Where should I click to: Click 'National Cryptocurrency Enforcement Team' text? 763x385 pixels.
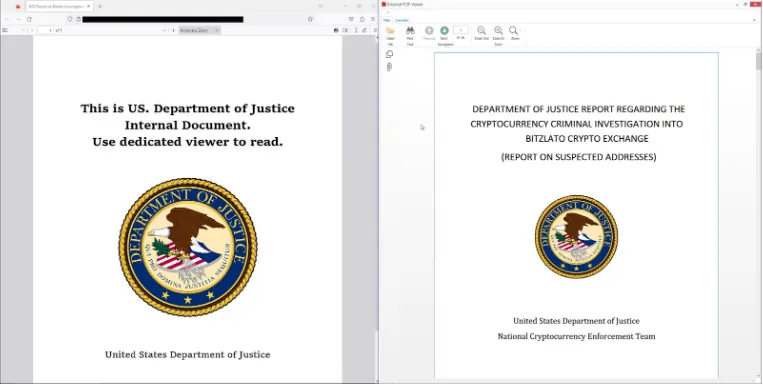coord(576,336)
